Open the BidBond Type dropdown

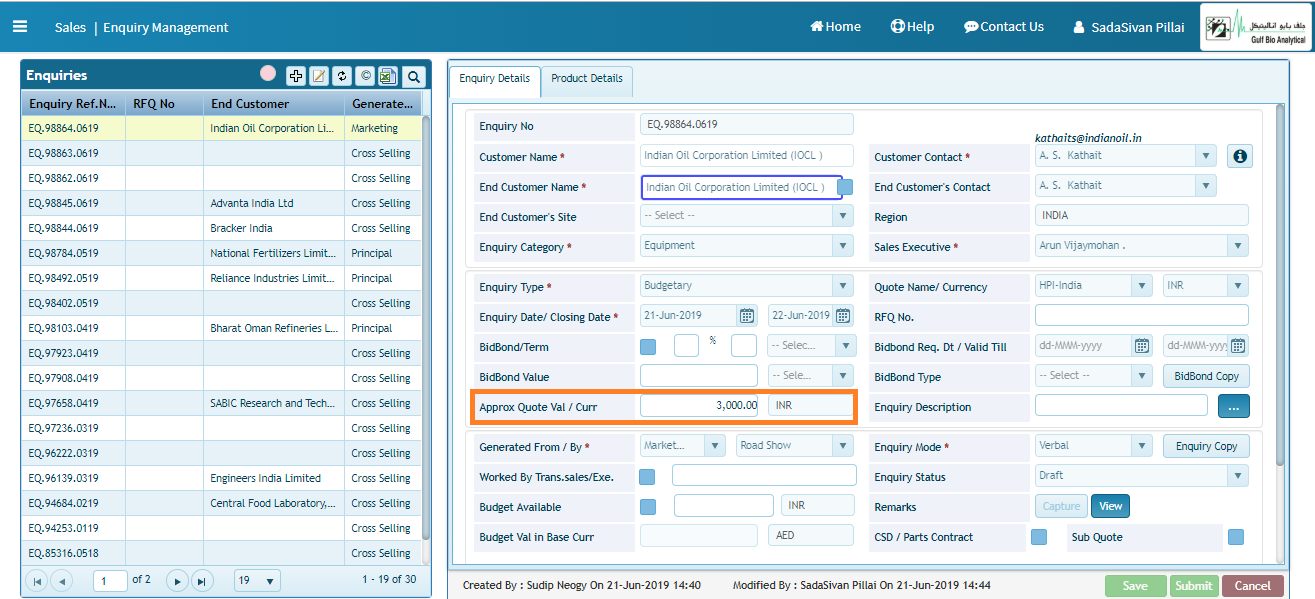tap(1142, 376)
